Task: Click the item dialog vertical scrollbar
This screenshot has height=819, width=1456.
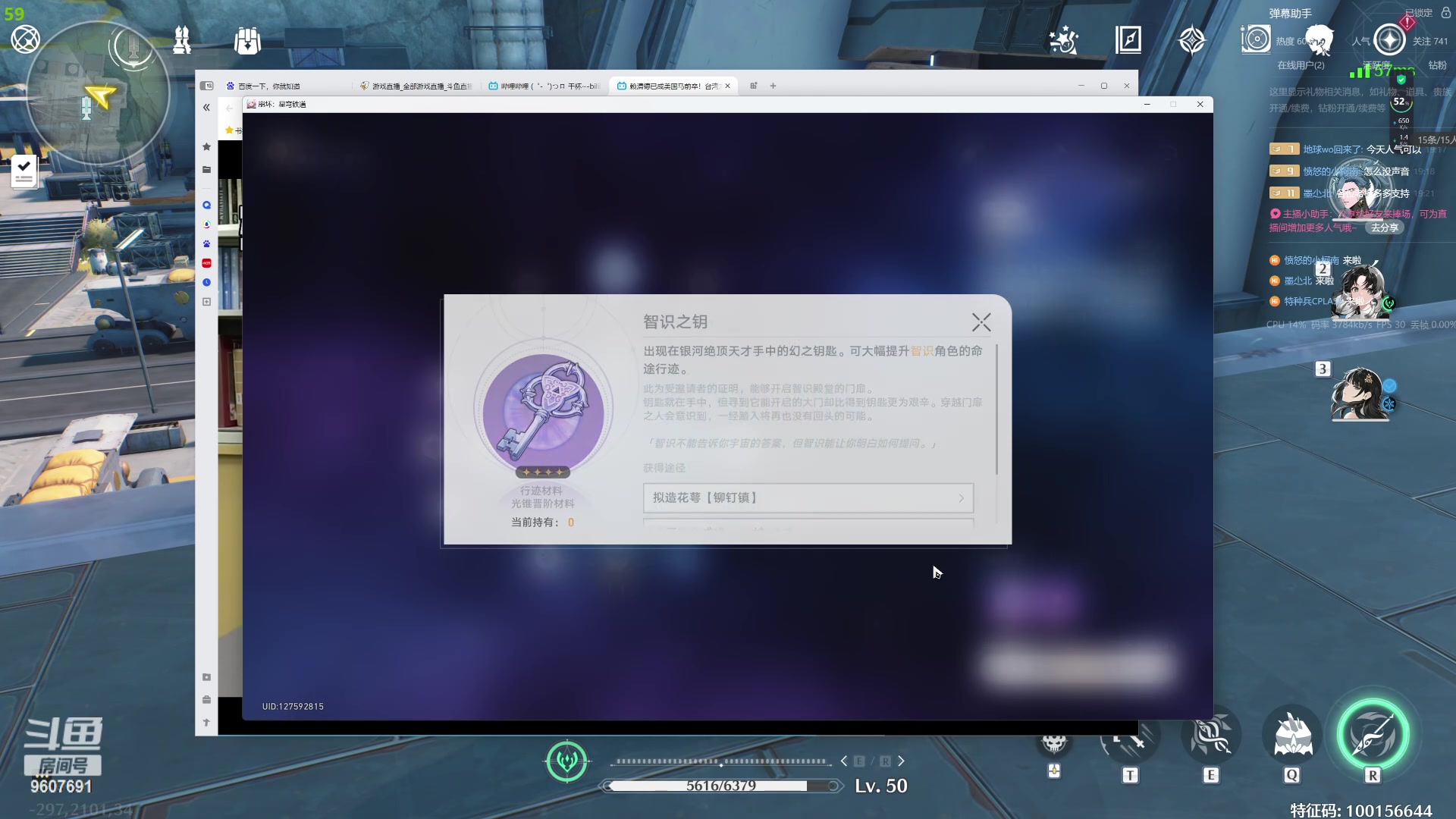Action: tap(996, 409)
